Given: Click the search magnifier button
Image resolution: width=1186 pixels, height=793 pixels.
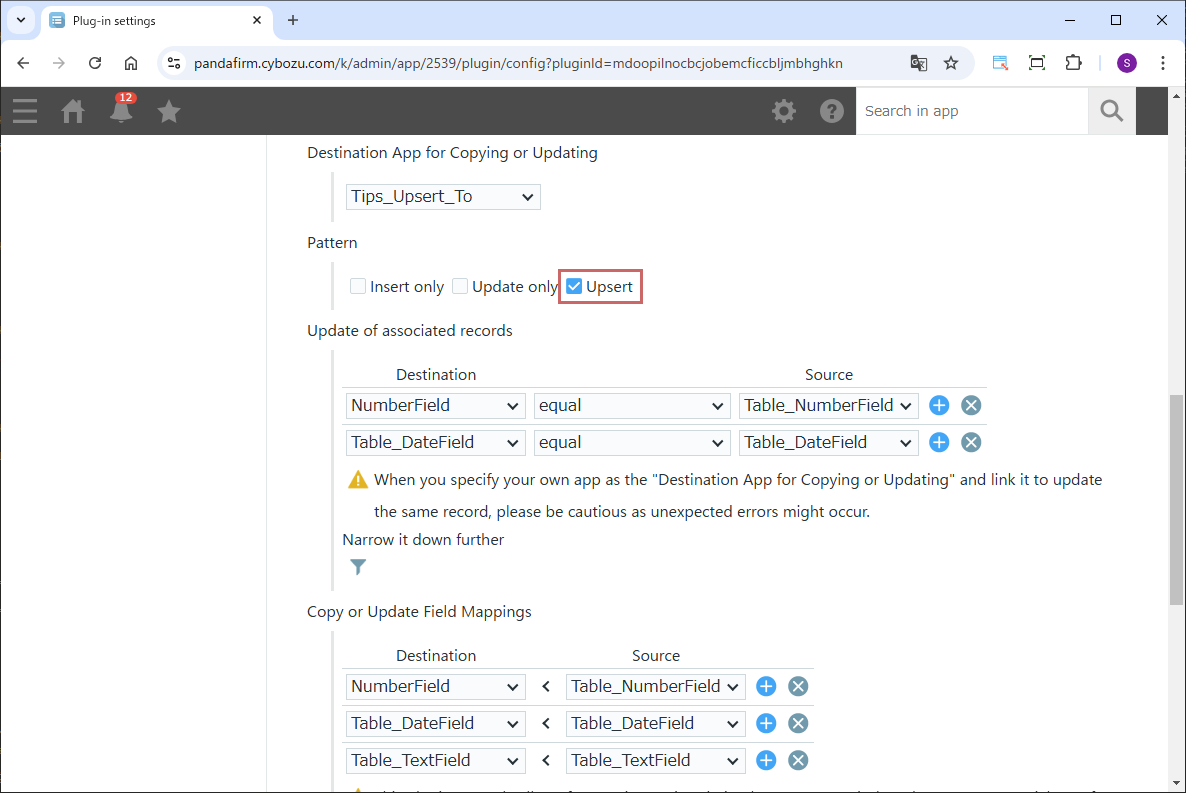Looking at the screenshot, I should click(x=1111, y=111).
